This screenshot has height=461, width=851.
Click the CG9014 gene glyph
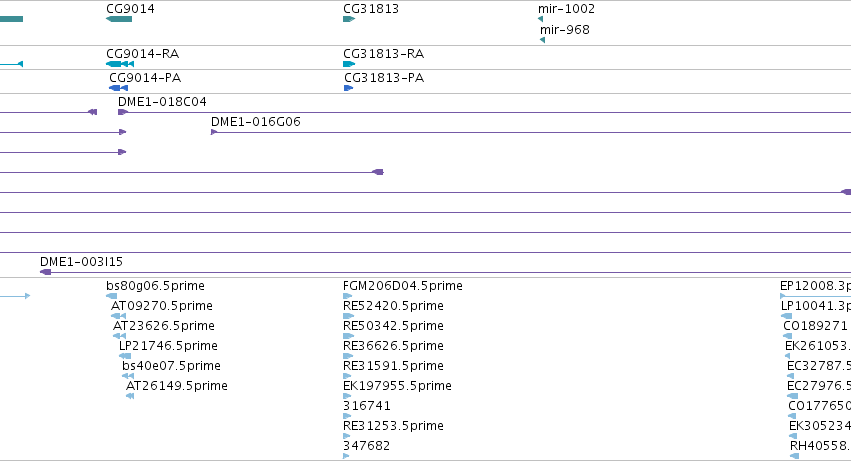[x=119, y=19]
